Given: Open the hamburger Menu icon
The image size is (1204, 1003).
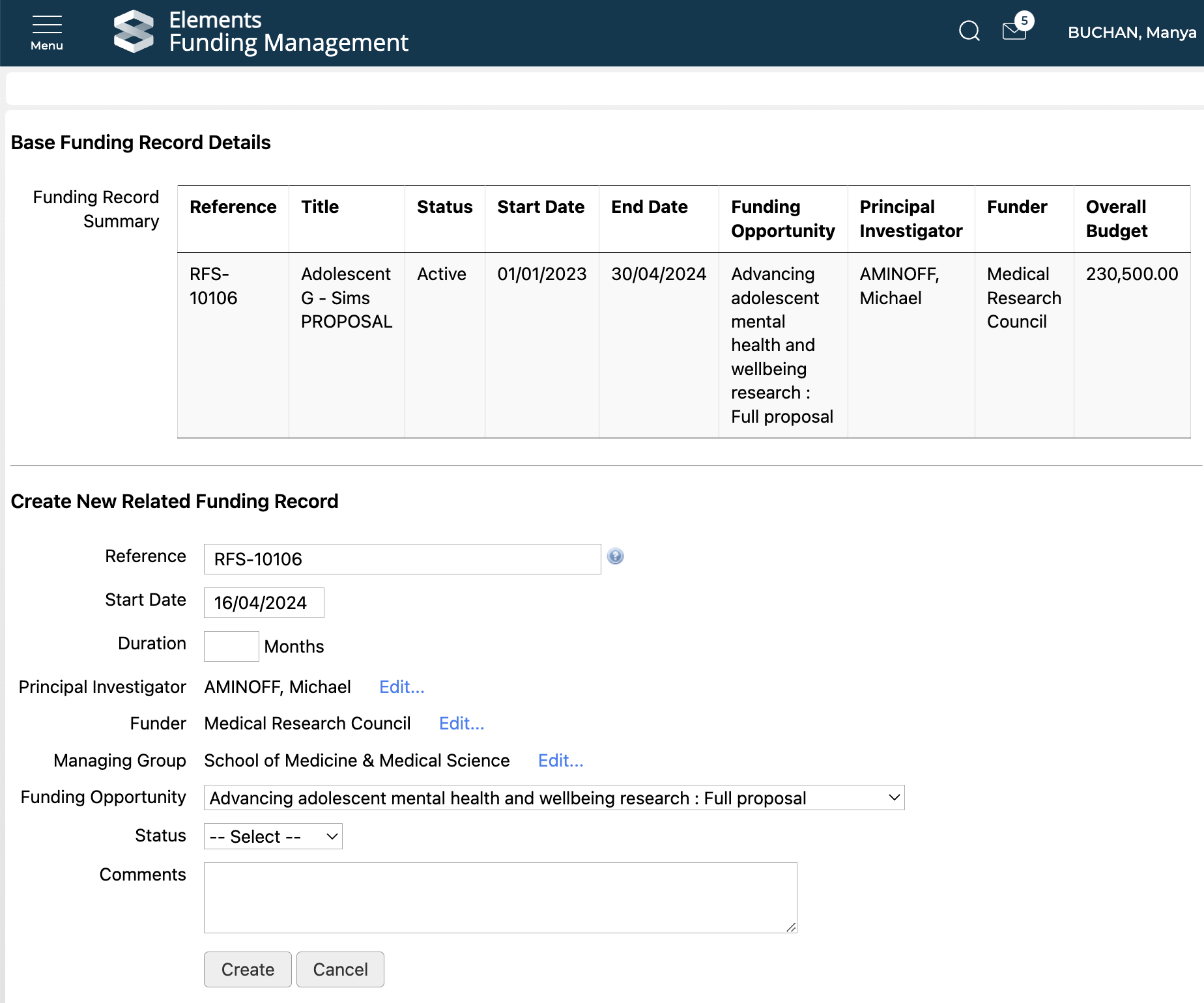Looking at the screenshot, I should coord(46,33).
